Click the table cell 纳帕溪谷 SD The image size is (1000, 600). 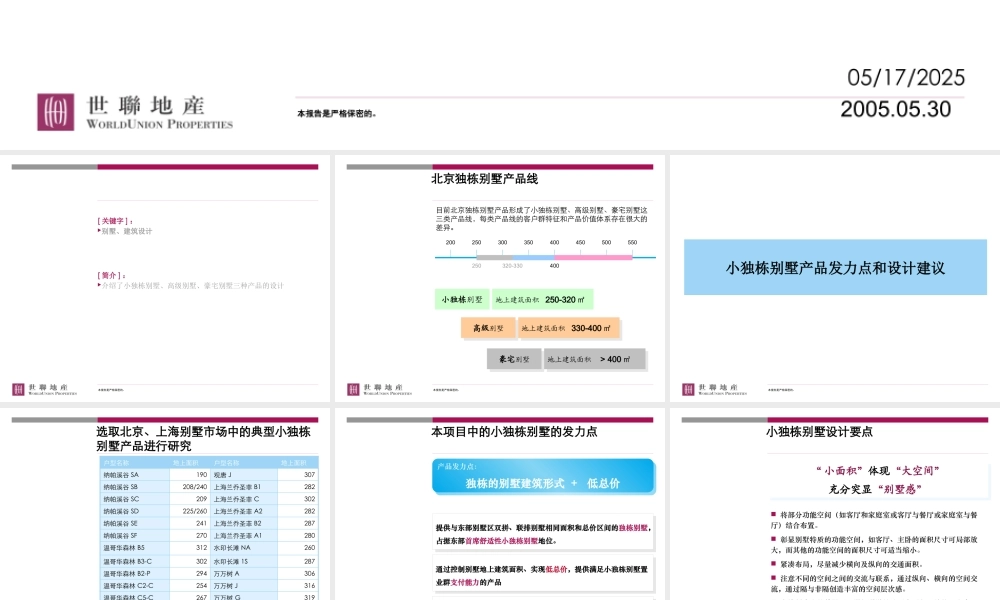pyautogui.click(x=135, y=511)
